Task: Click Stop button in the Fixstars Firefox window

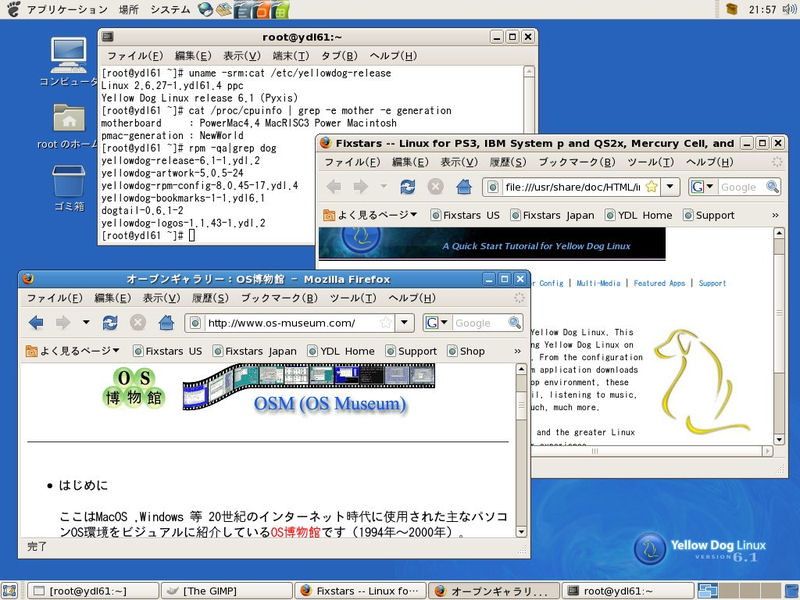Action: [x=435, y=187]
